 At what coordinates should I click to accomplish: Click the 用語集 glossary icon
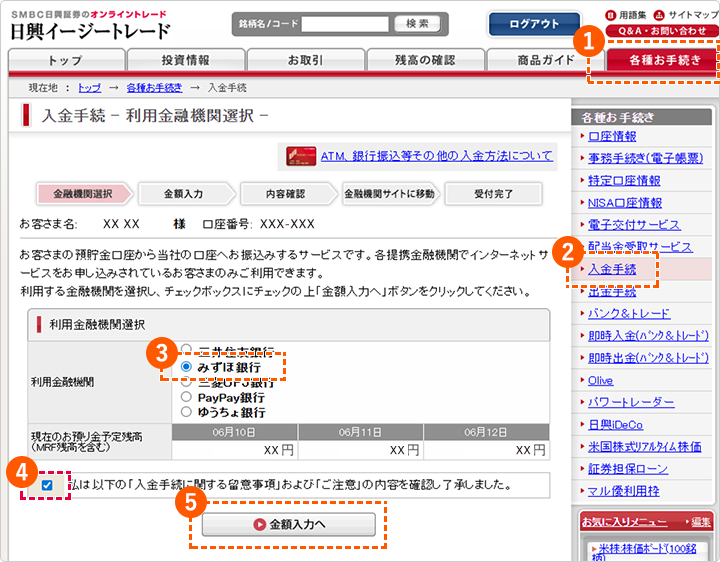610,15
